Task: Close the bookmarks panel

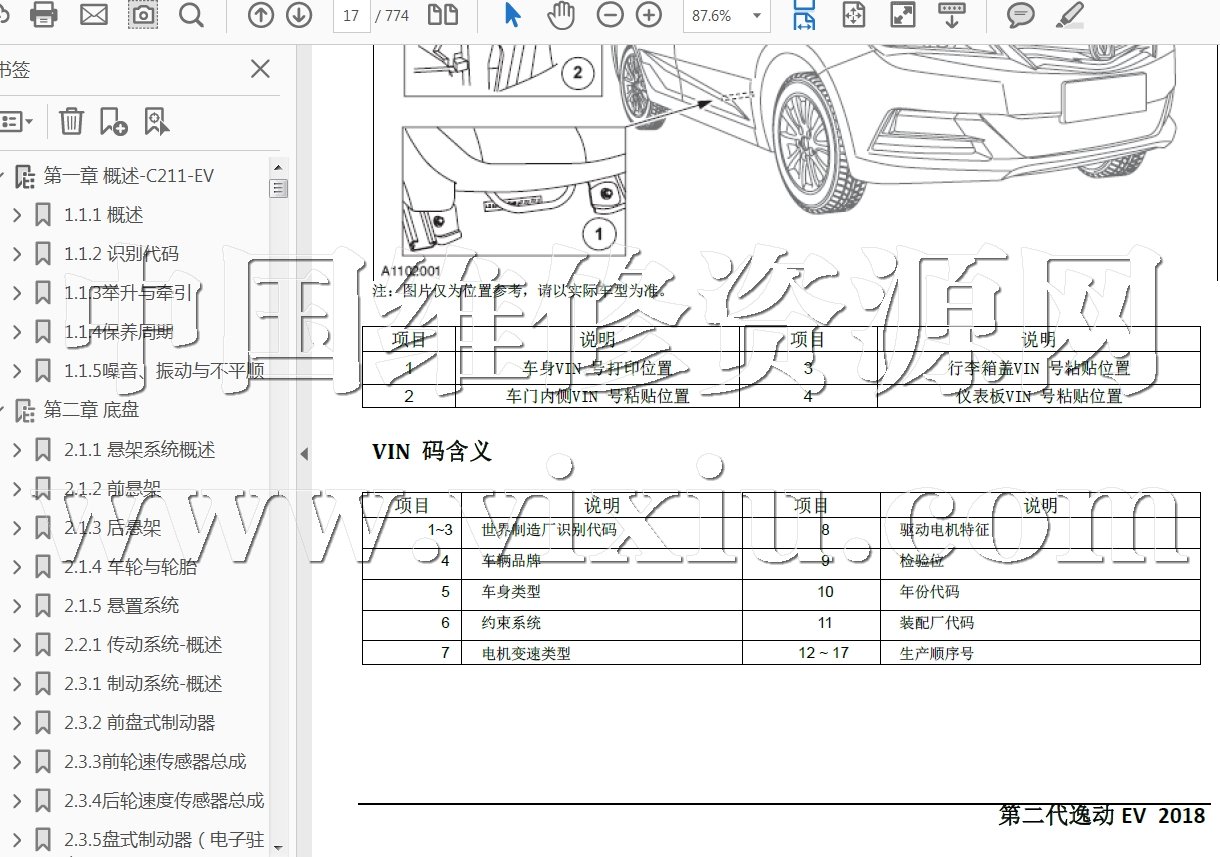Action: pyautogui.click(x=260, y=69)
